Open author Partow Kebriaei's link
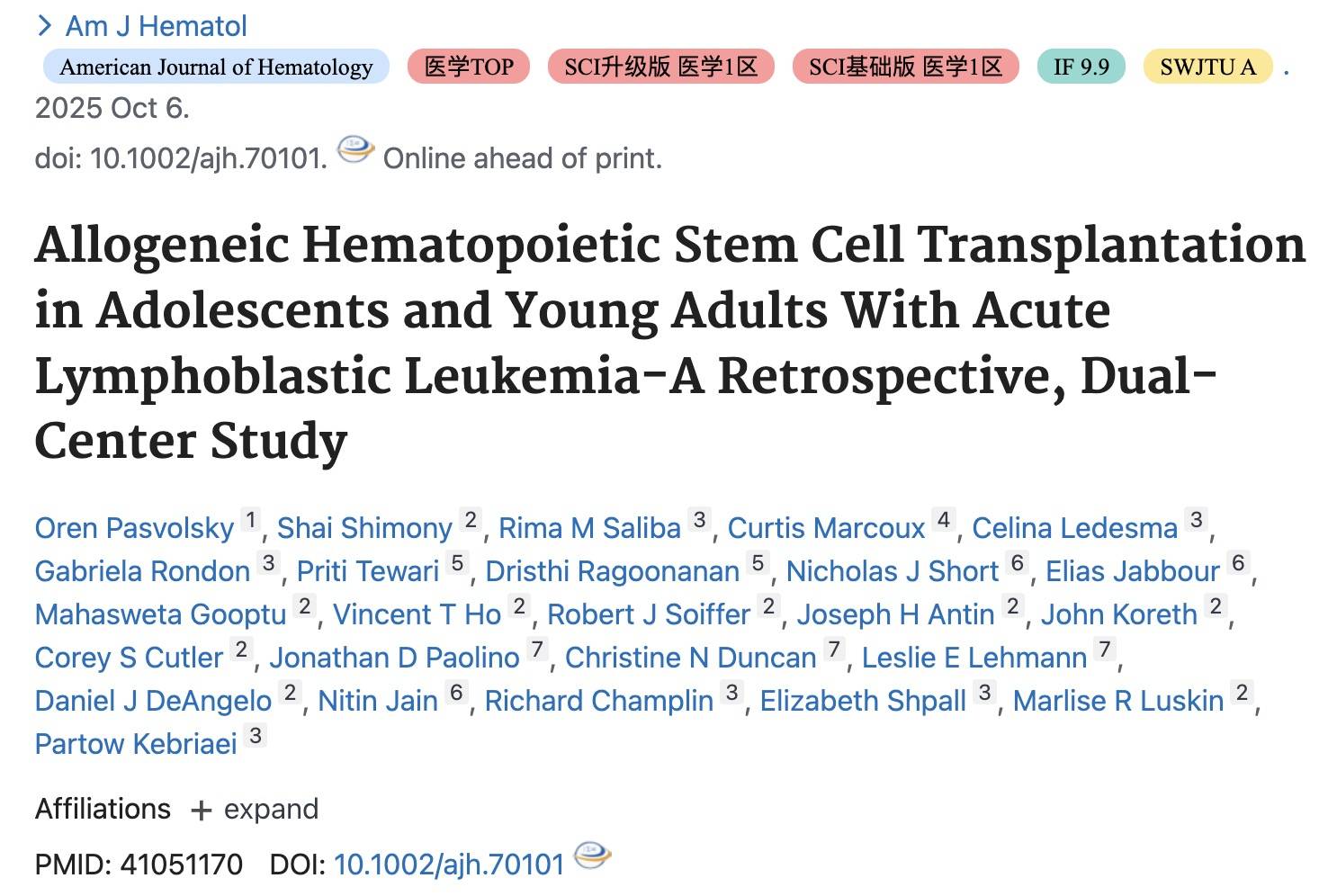 pyautogui.click(x=136, y=744)
